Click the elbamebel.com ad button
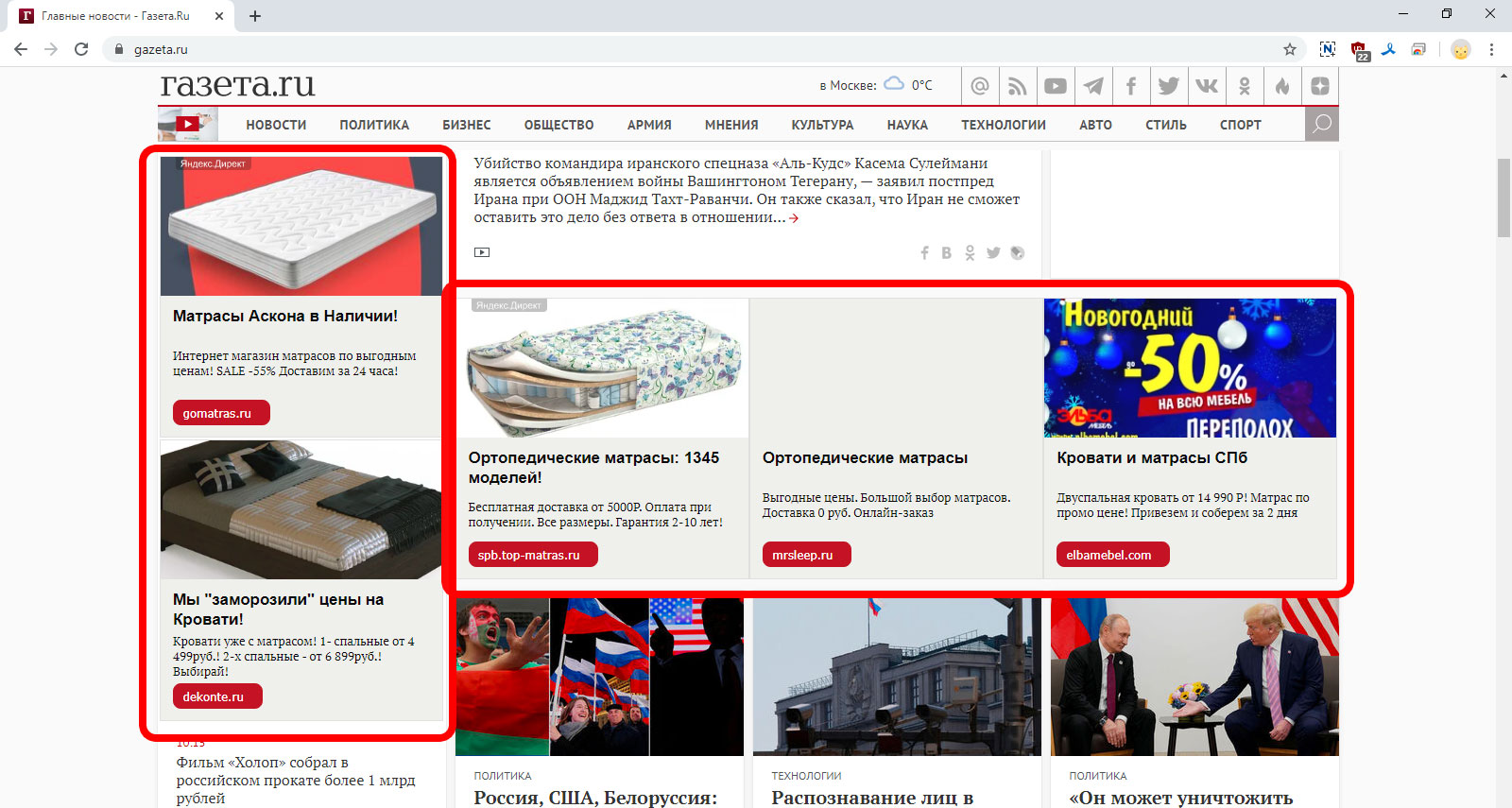The image size is (1512, 808). click(1112, 555)
